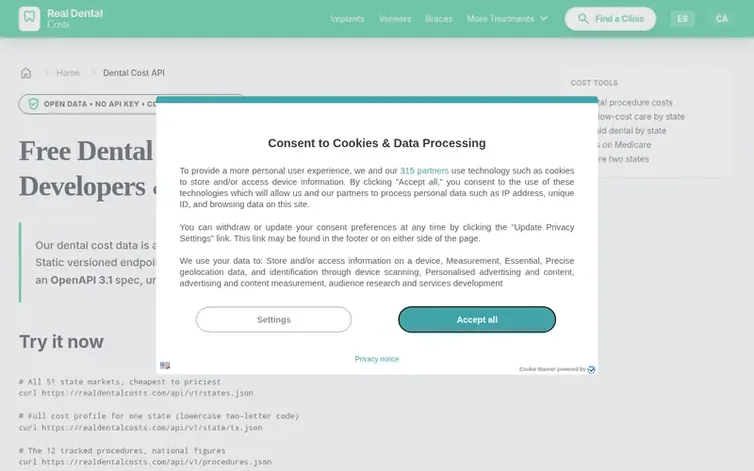This screenshot has height=471, width=754.
Task: Open the low-cost care by state link
Action: [641, 116]
